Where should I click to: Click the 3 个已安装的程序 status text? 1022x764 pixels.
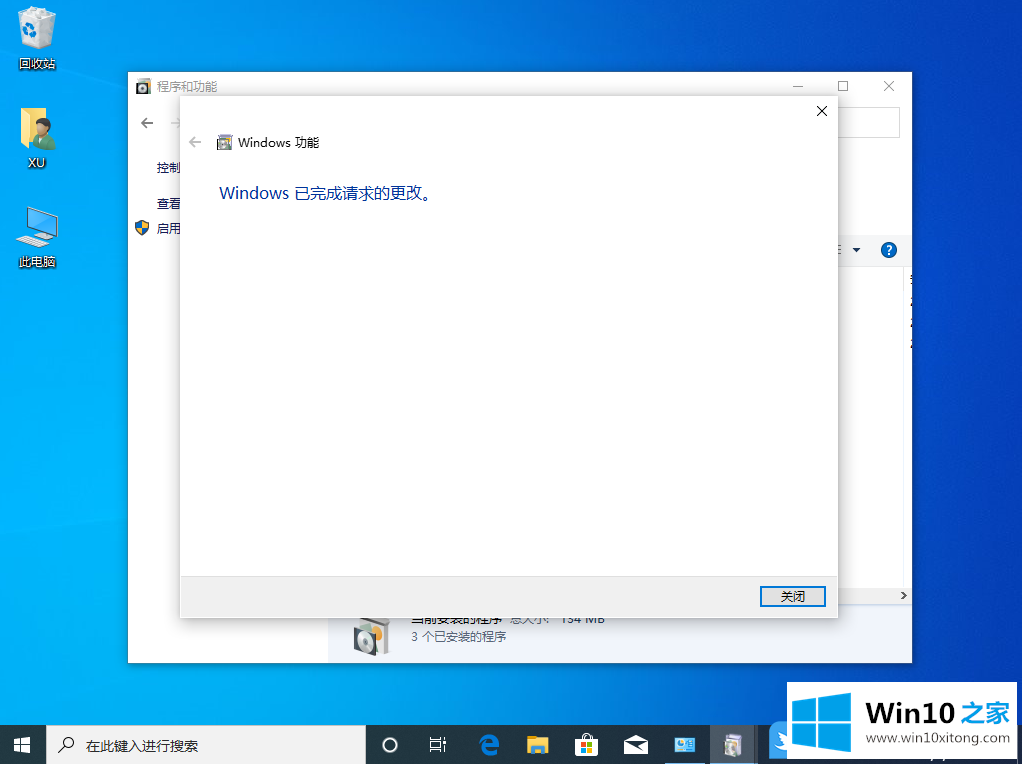pos(458,636)
